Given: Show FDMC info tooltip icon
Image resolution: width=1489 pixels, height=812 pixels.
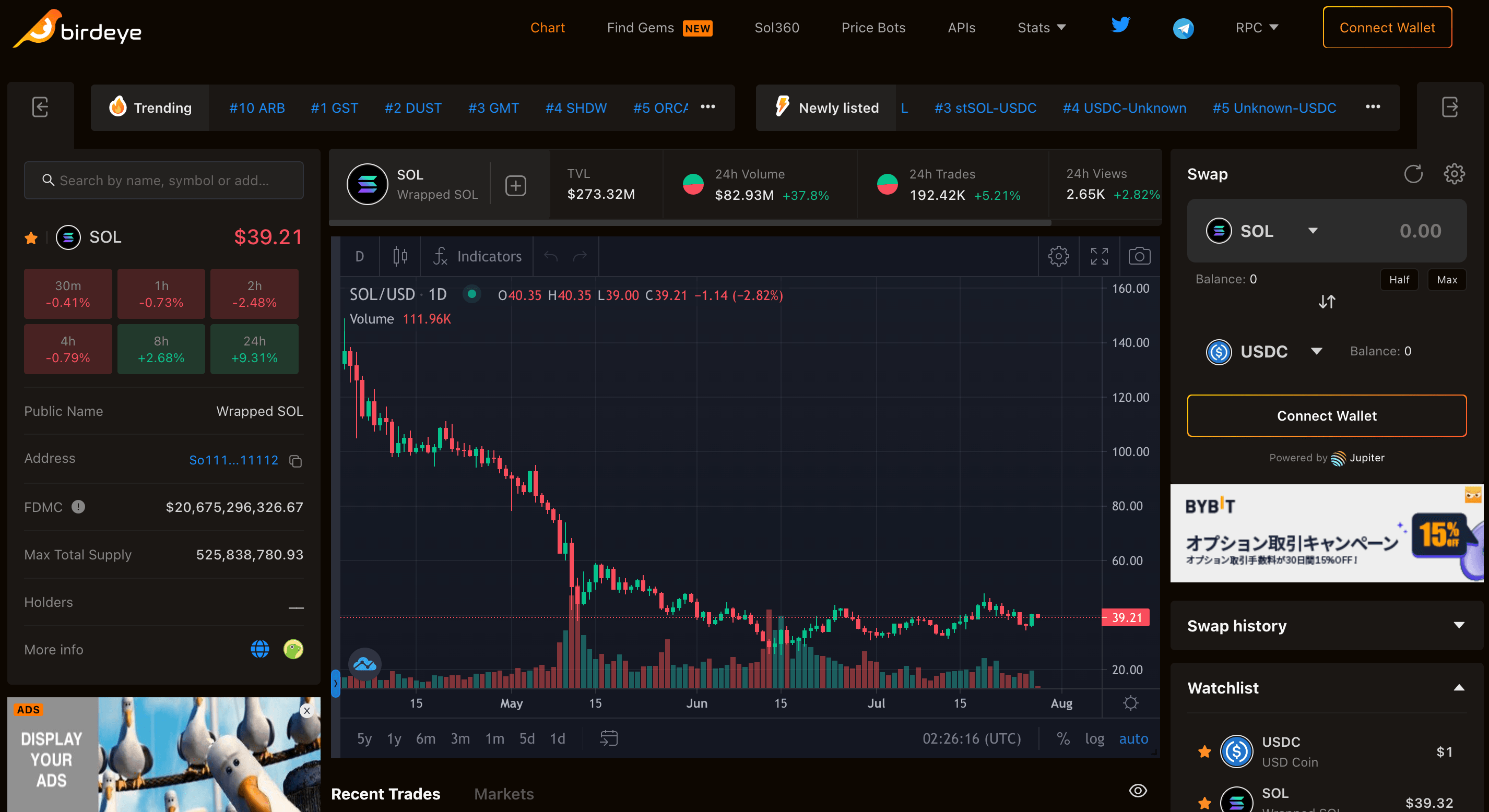Looking at the screenshot, I should (x=78, y=507).
